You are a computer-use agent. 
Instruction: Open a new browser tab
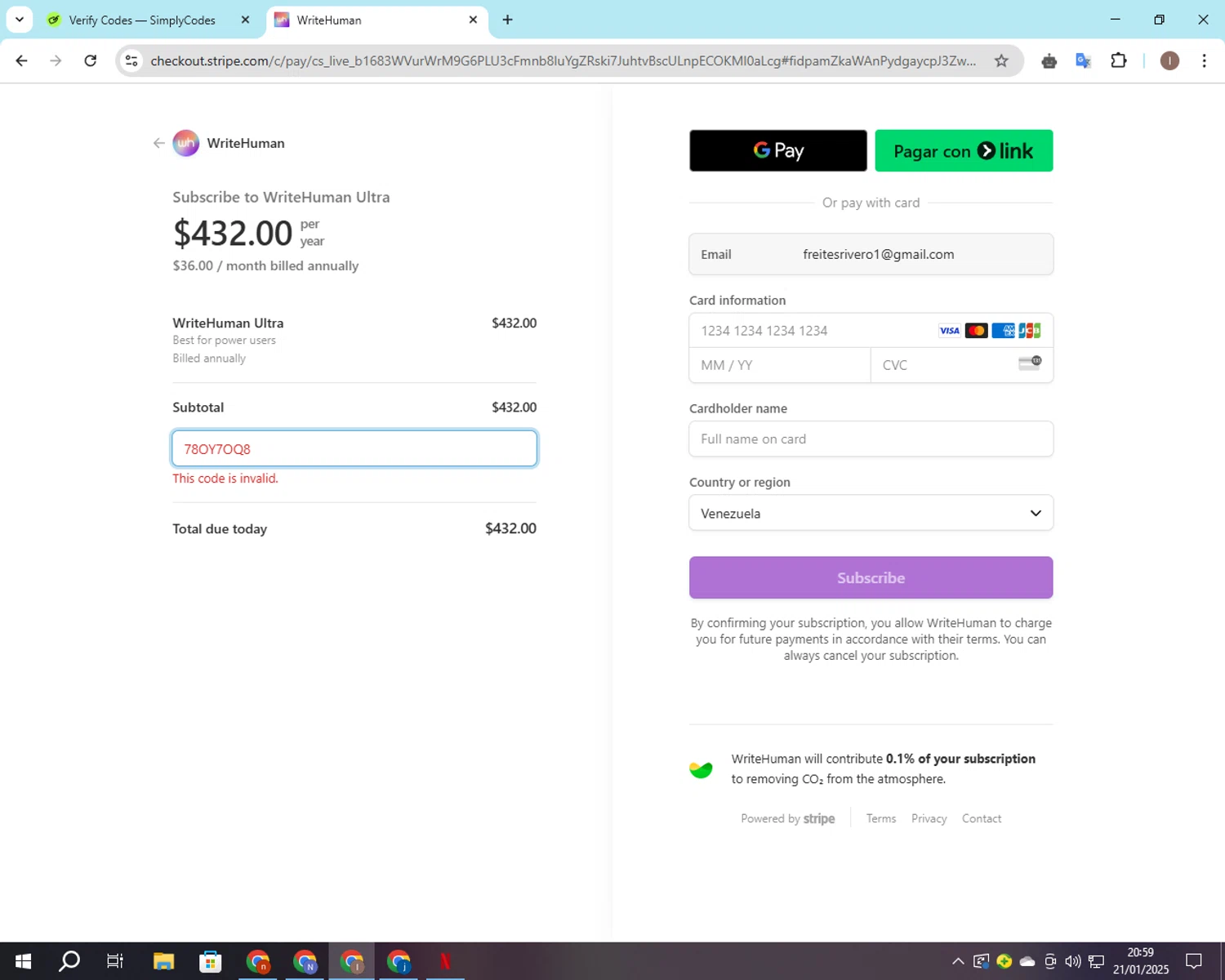tap(508, 20)
